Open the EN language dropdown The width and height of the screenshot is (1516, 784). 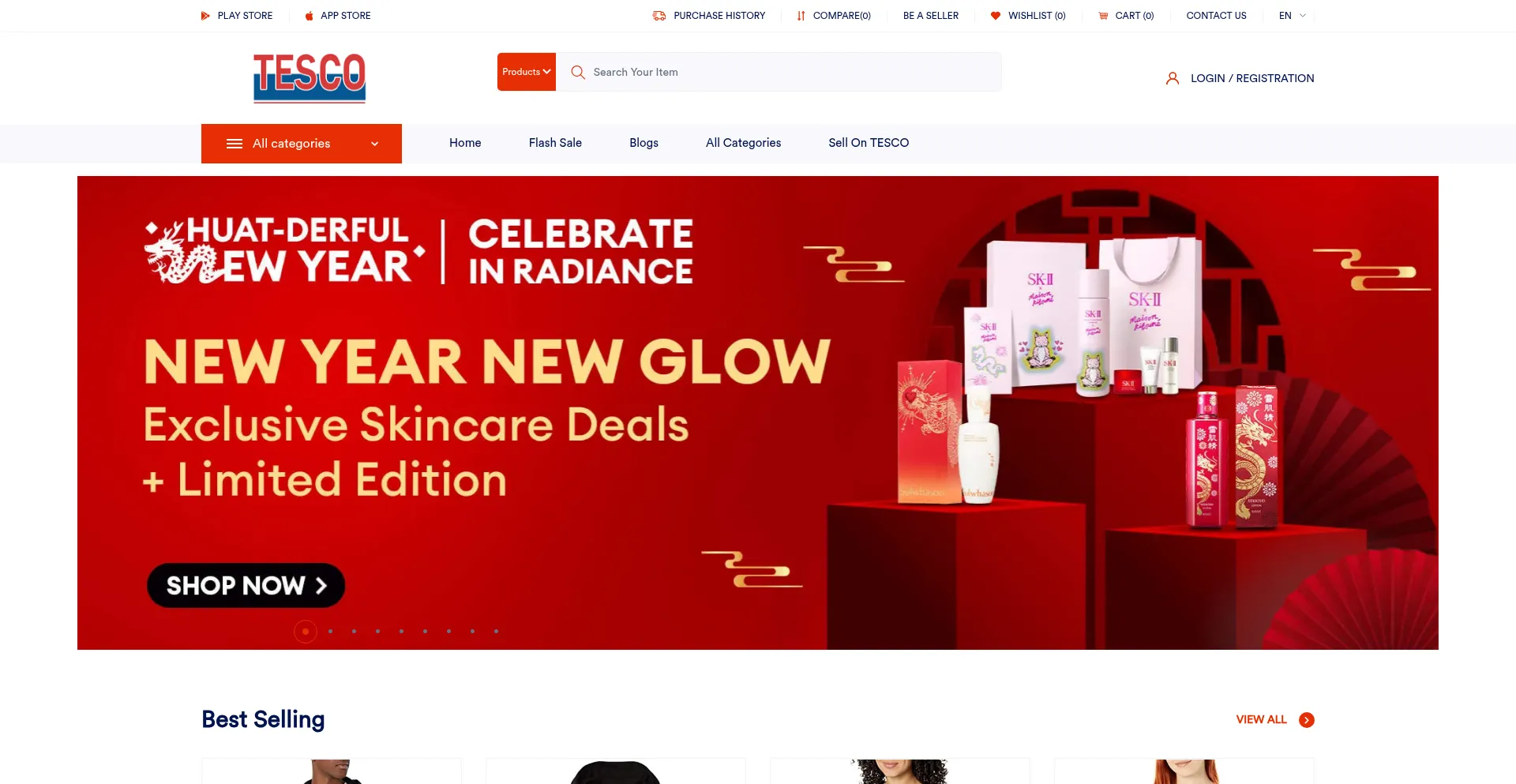click(x=1293, y=16)
